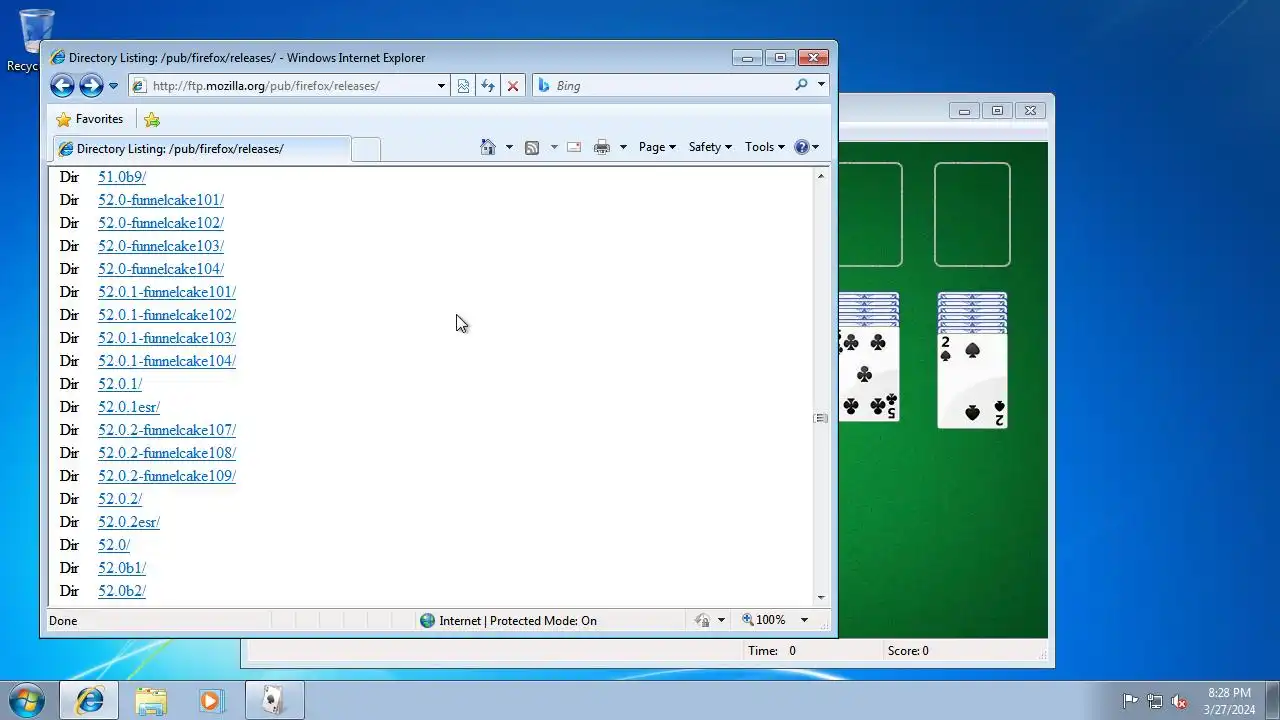Open a new blank tab
1280x720 pixels.
(366, 149)
